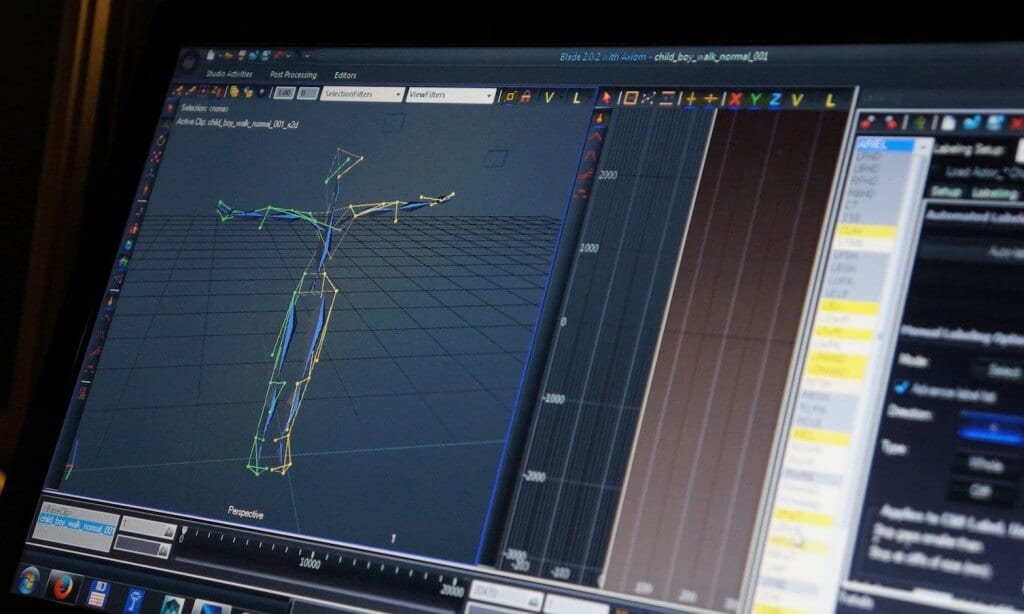Click the 0 value field beside 1.00
1024x614 pixels.
307,93
